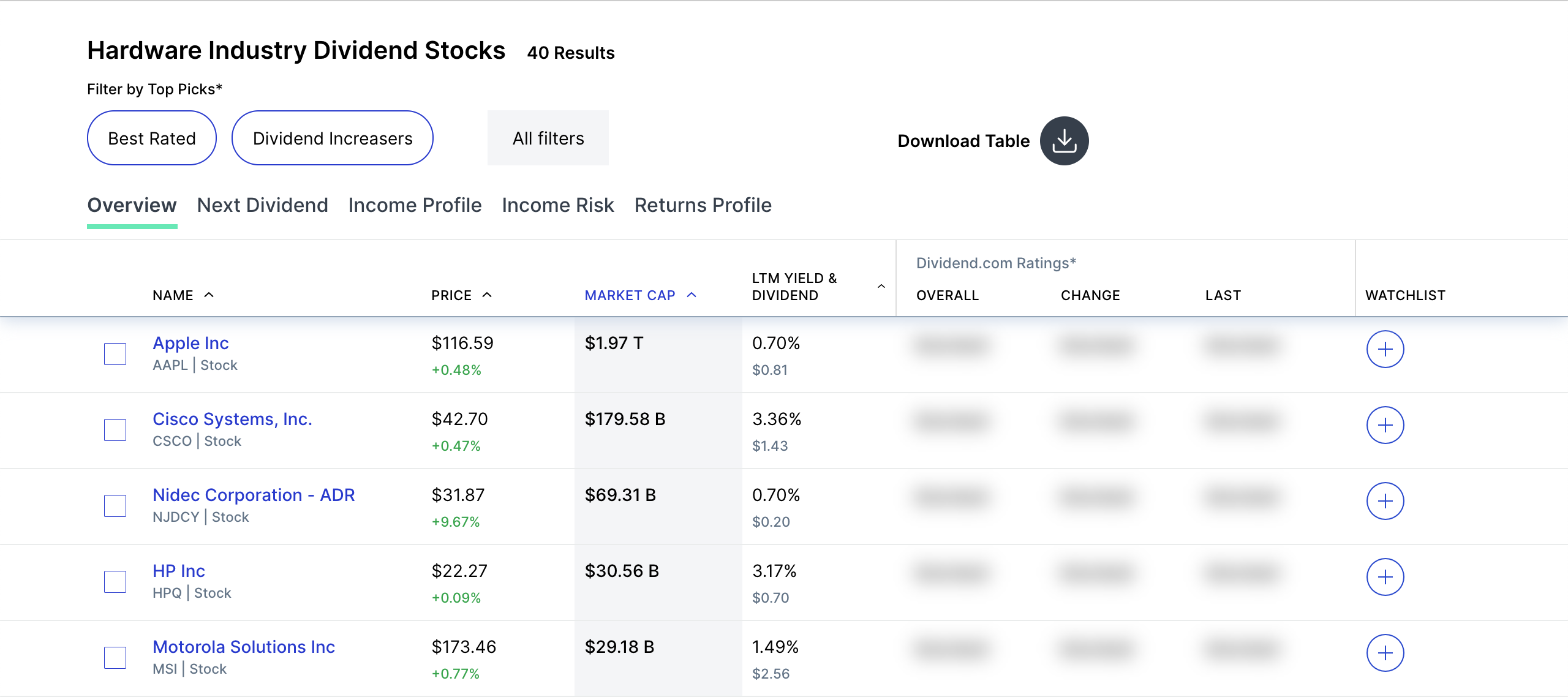Open the Returns Profile tab

[x=703, y=205]
